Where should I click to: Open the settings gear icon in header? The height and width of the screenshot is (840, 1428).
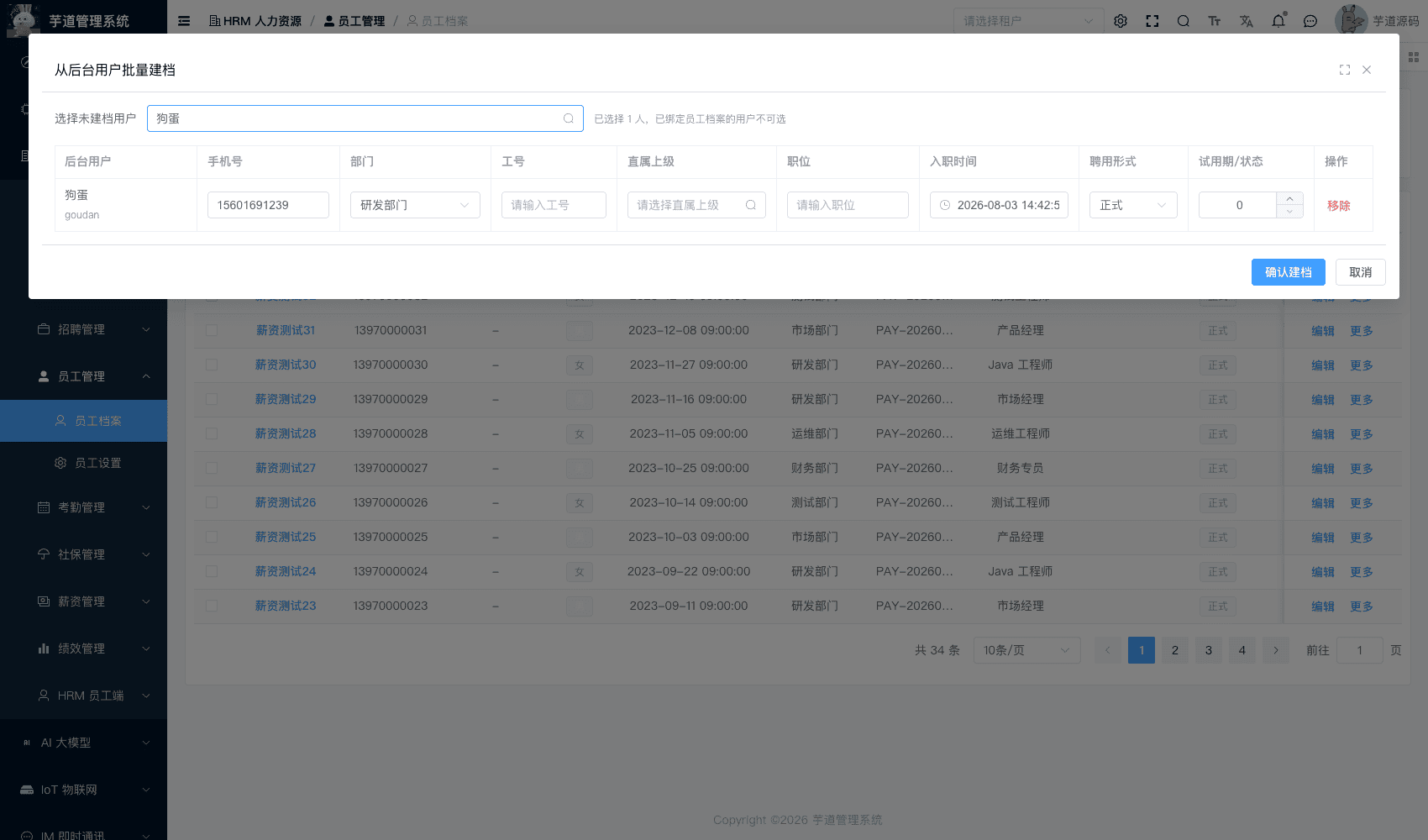pyautogui.click(x=1121, y=21)
